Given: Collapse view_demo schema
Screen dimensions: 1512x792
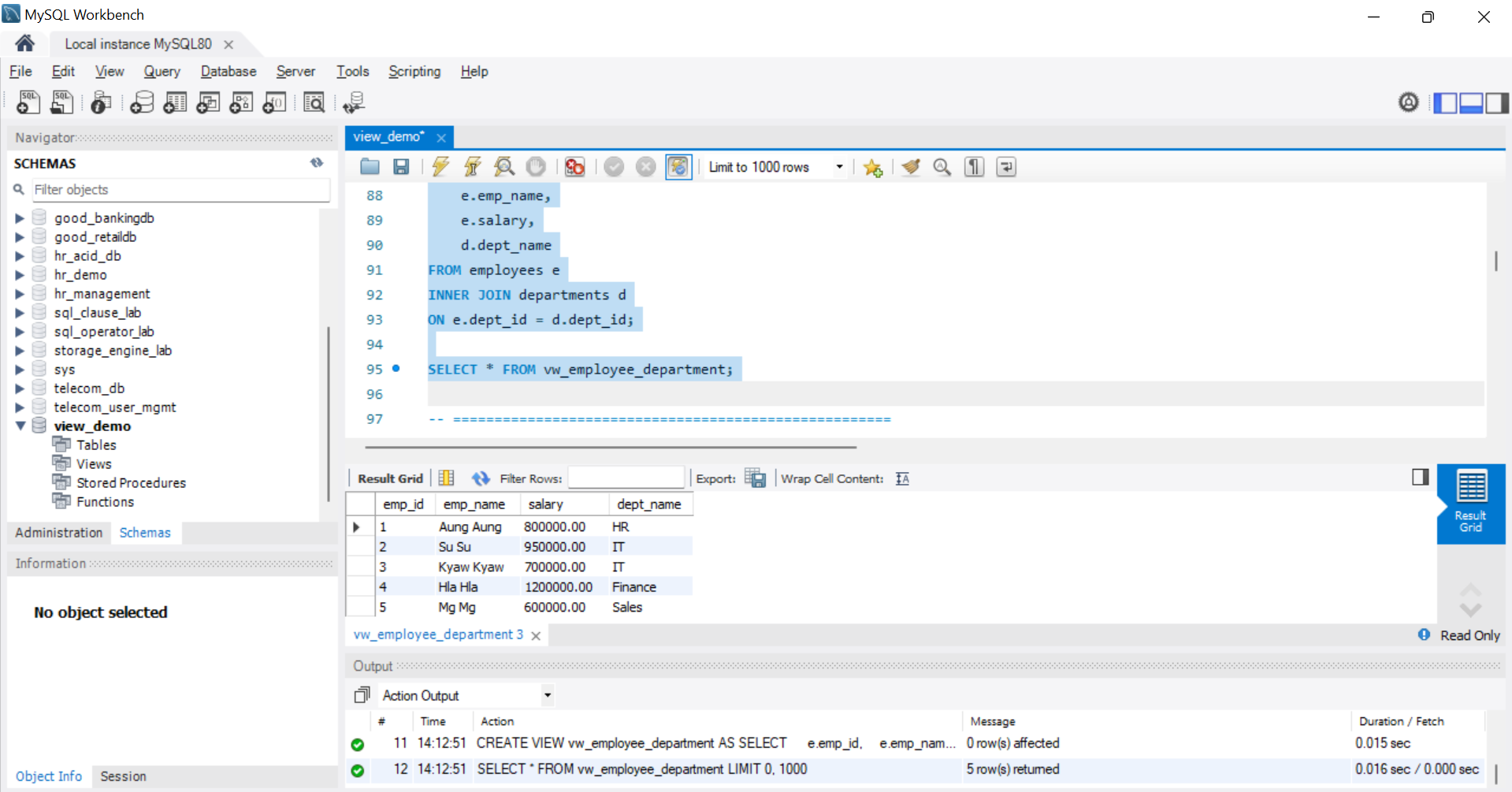Looking at the screenshot, I should pyautogui.click(x=20, y=426).
